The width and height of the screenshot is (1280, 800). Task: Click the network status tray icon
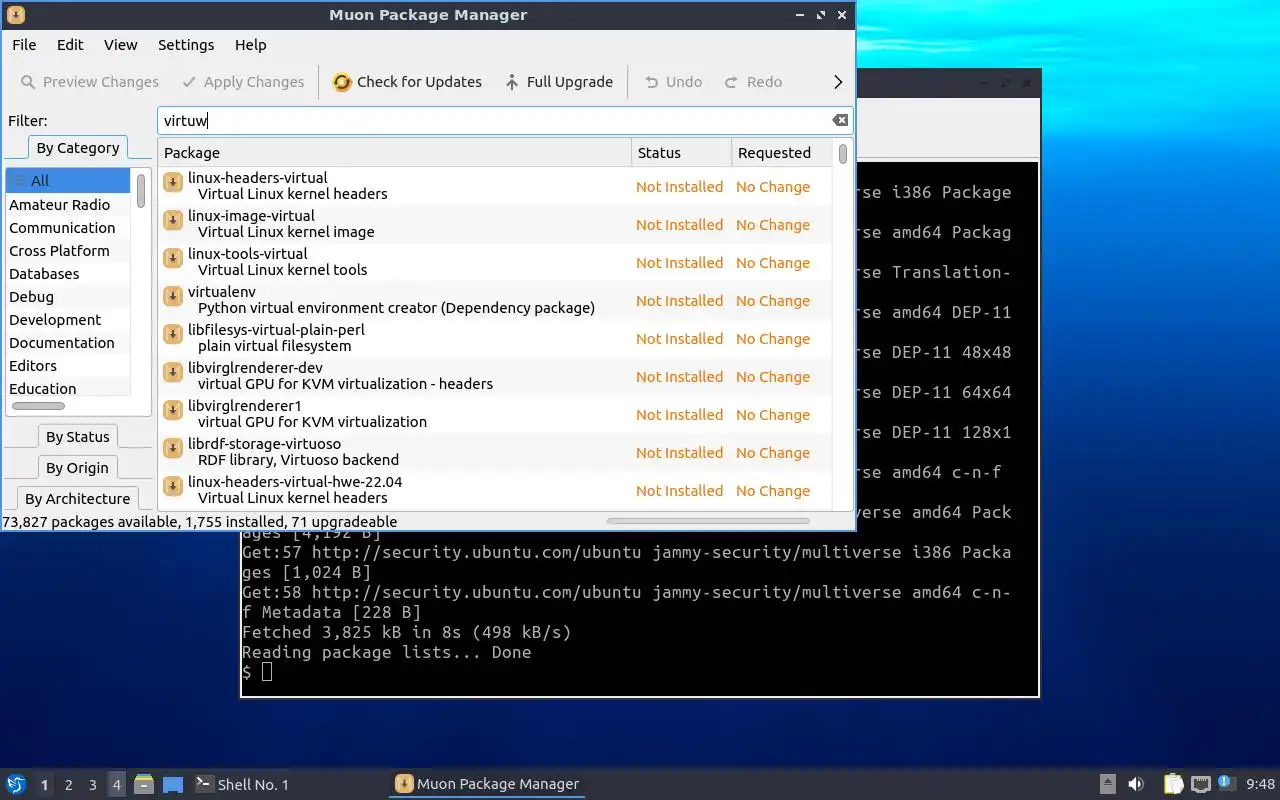(x=1201, y=784)
